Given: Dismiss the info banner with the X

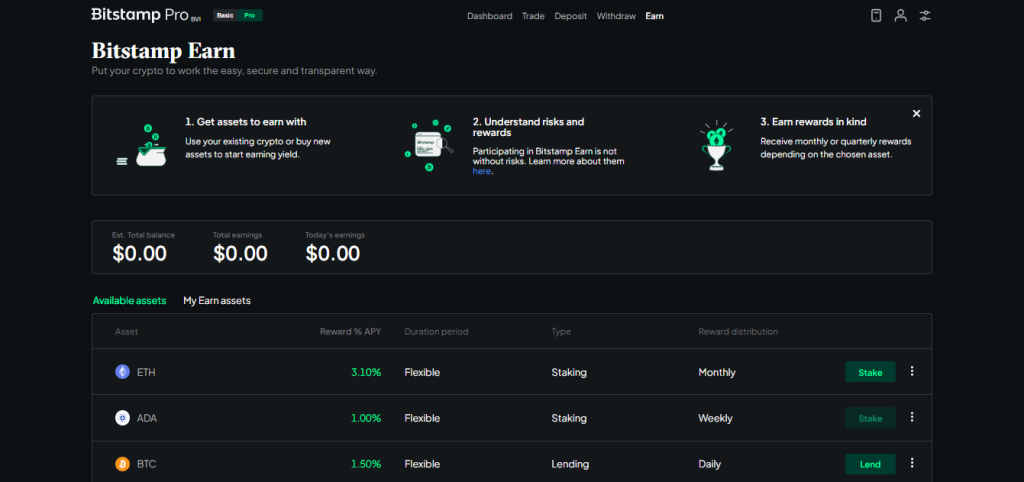Looking at the screenshot, I should (x=916, y=114).
